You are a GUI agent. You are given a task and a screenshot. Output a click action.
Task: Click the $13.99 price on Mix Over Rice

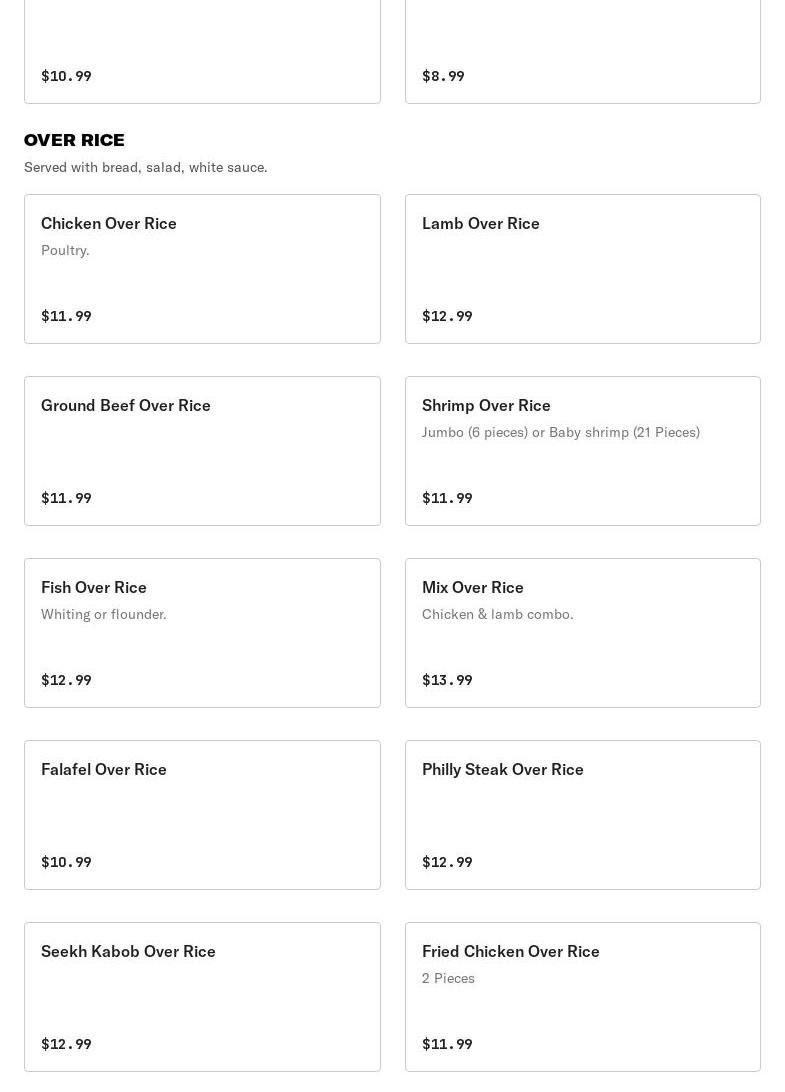(x=447, y=680)
